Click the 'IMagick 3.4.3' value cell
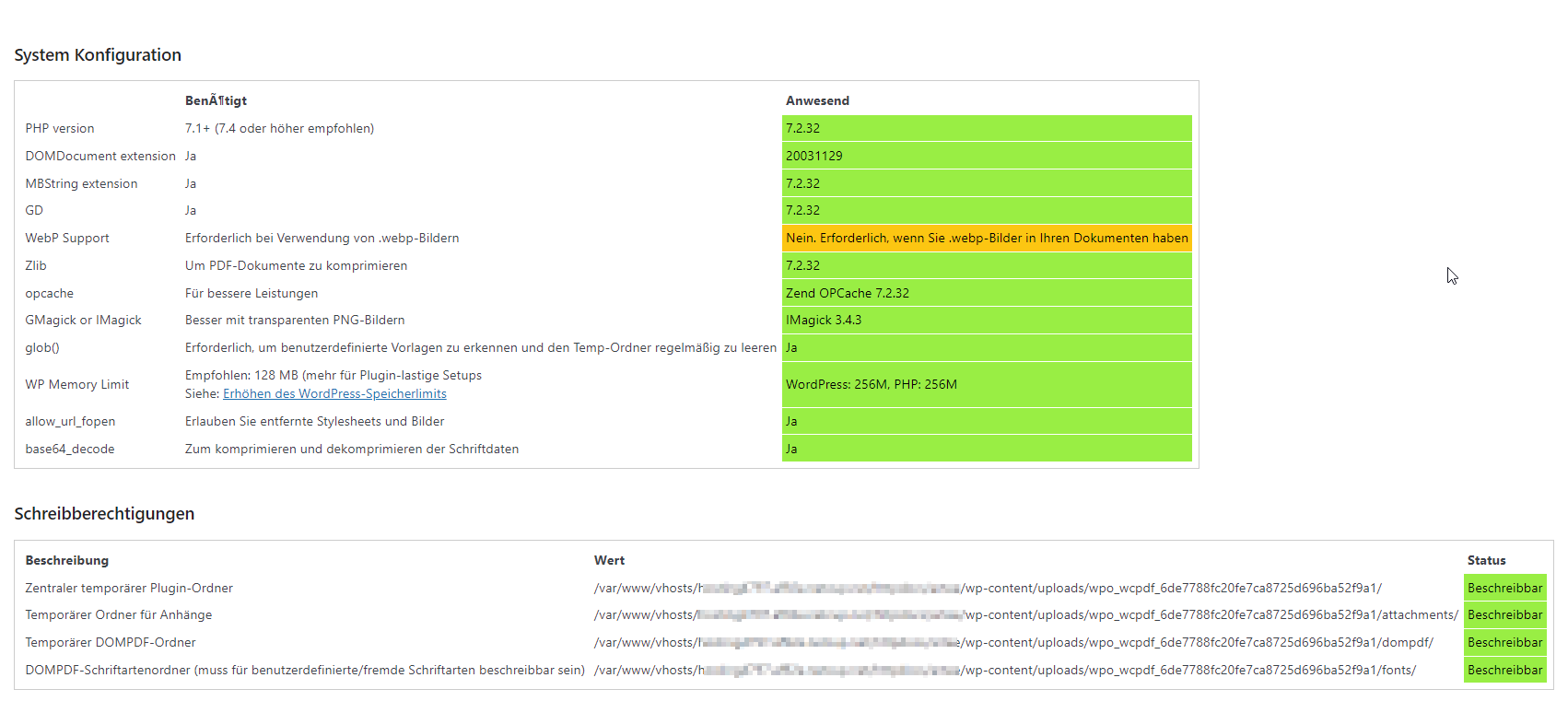1568x701 pixels. click(987, 320)
